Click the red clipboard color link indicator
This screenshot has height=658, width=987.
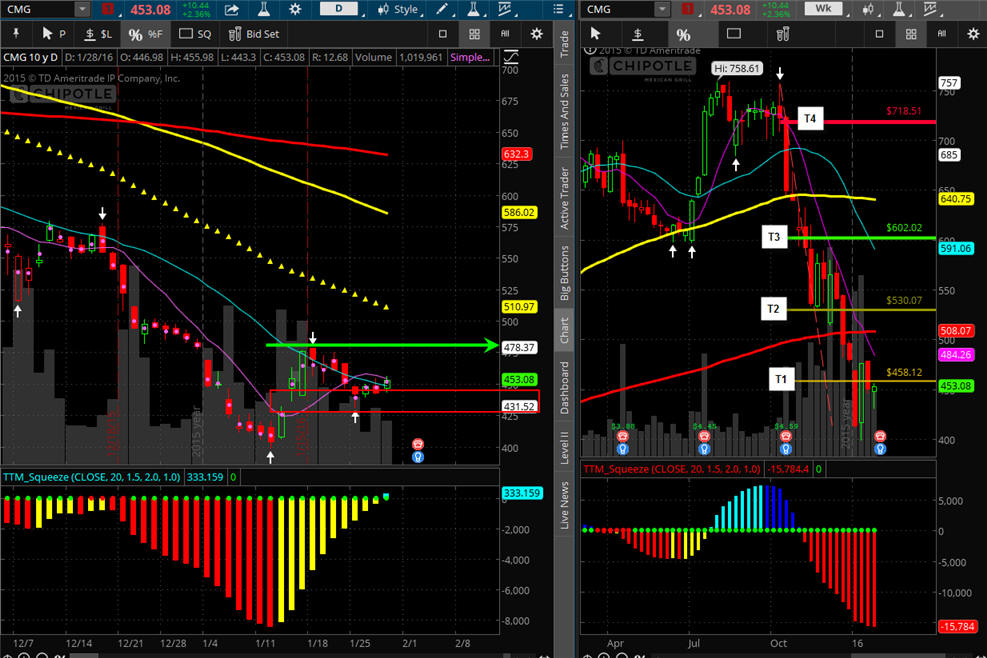tap(108, 9)
